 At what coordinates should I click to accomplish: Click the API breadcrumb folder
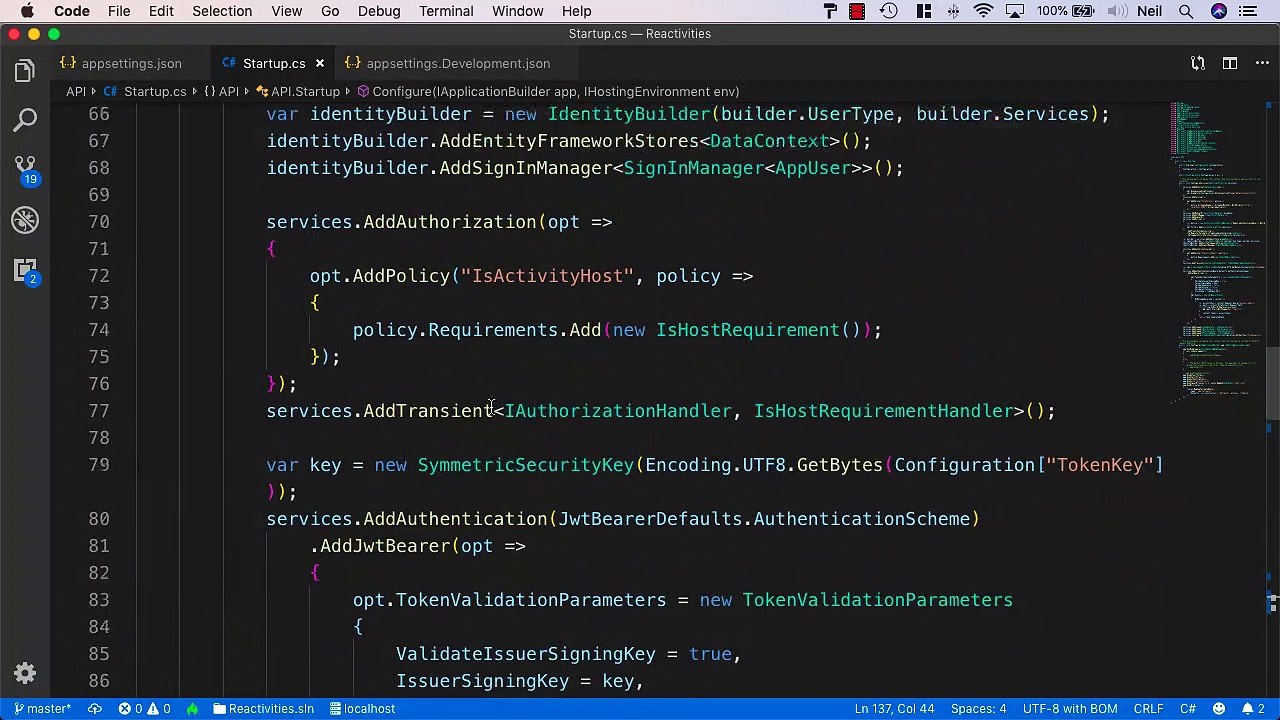[x=76, y=91]
